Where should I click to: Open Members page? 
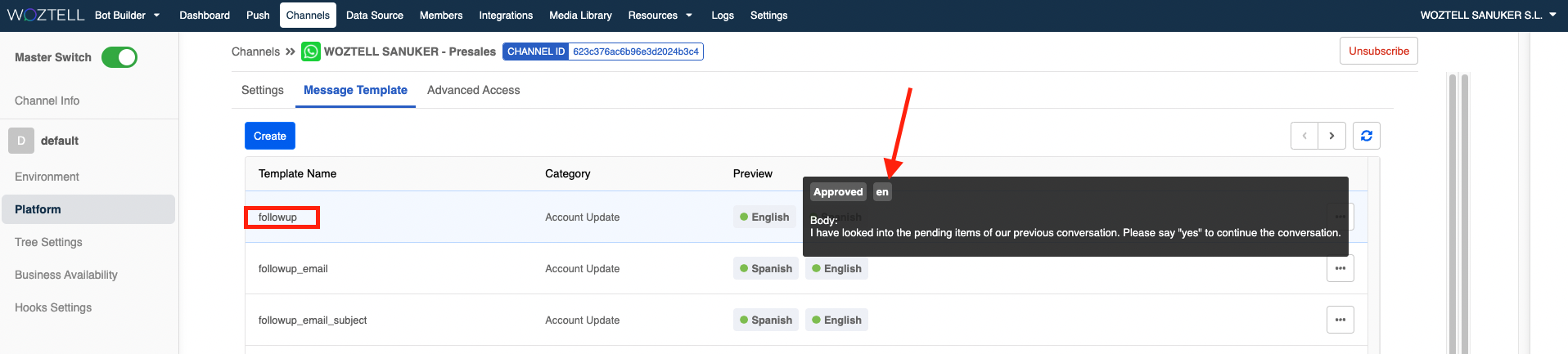click(441, 15)
